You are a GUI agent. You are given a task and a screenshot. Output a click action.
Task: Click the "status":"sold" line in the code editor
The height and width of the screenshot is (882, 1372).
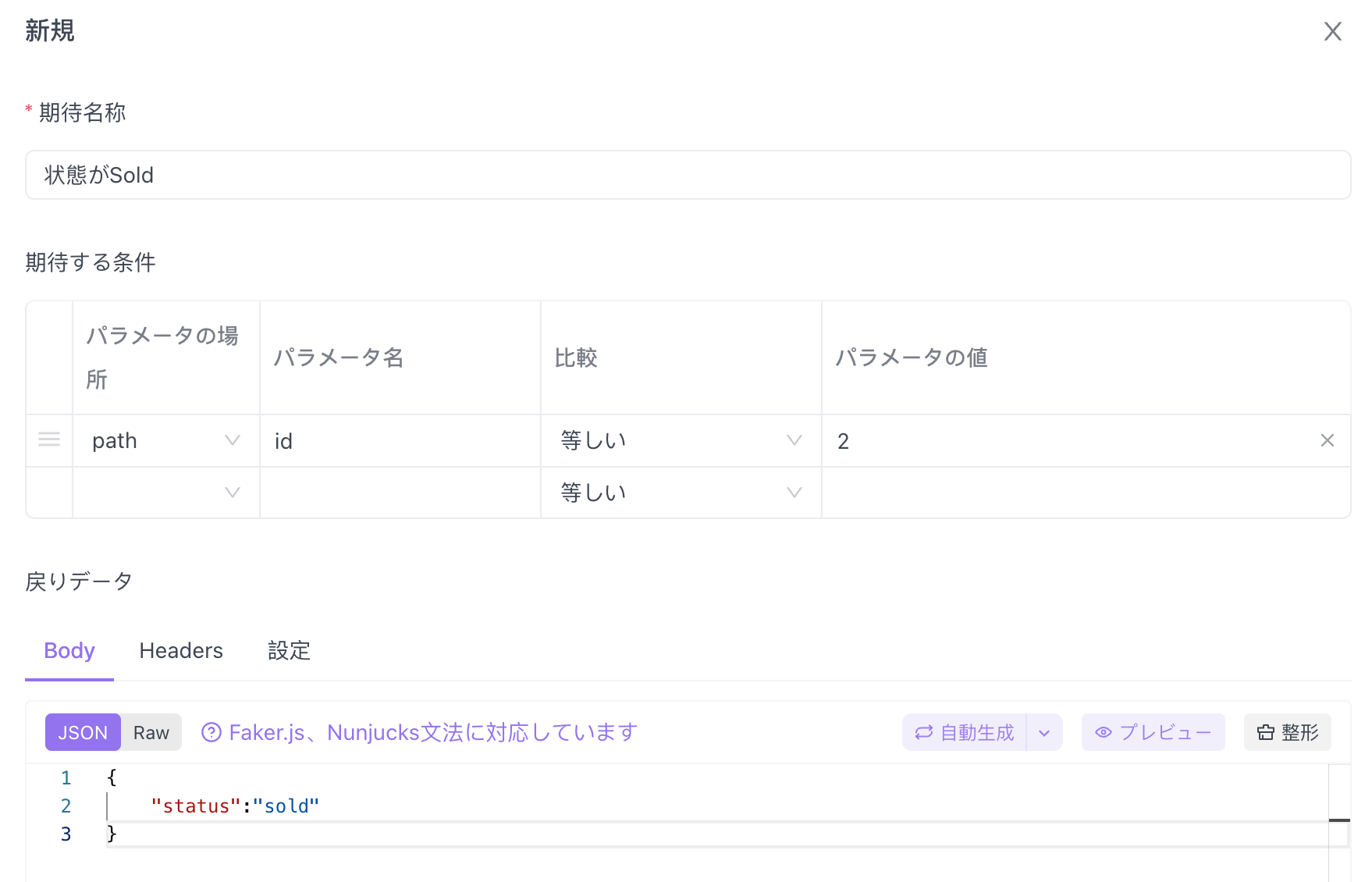pos(235,806)
